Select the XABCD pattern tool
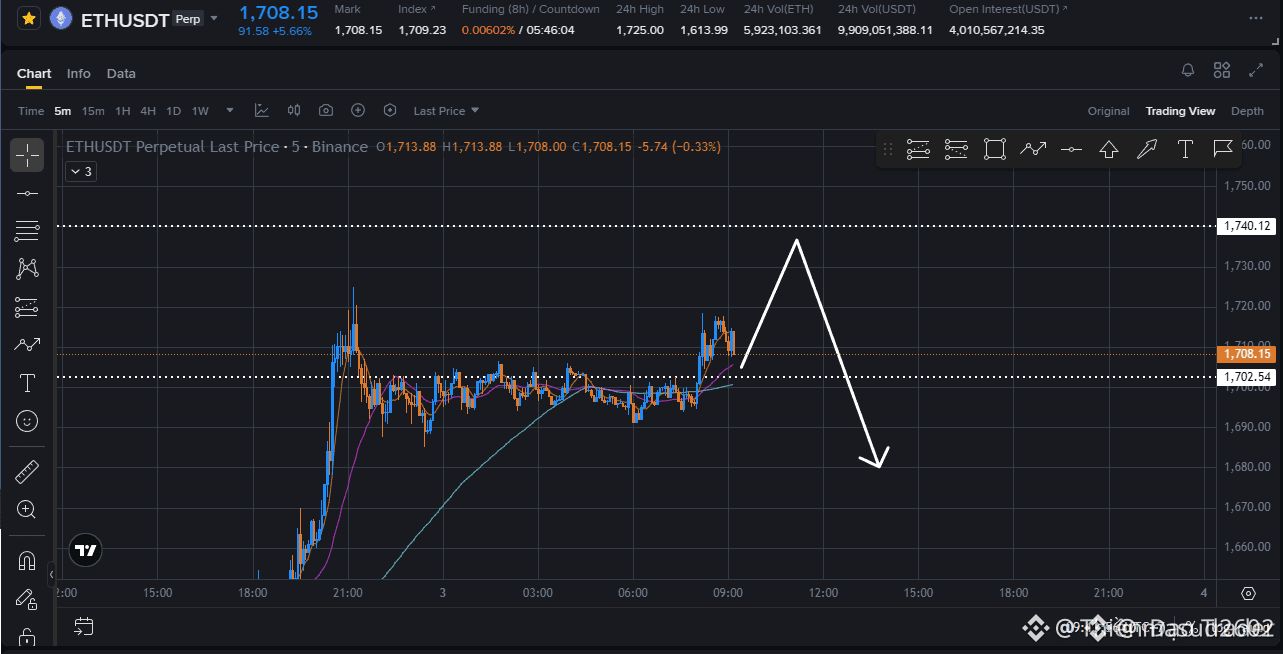 pyautogui.click(x=27, y=268)
